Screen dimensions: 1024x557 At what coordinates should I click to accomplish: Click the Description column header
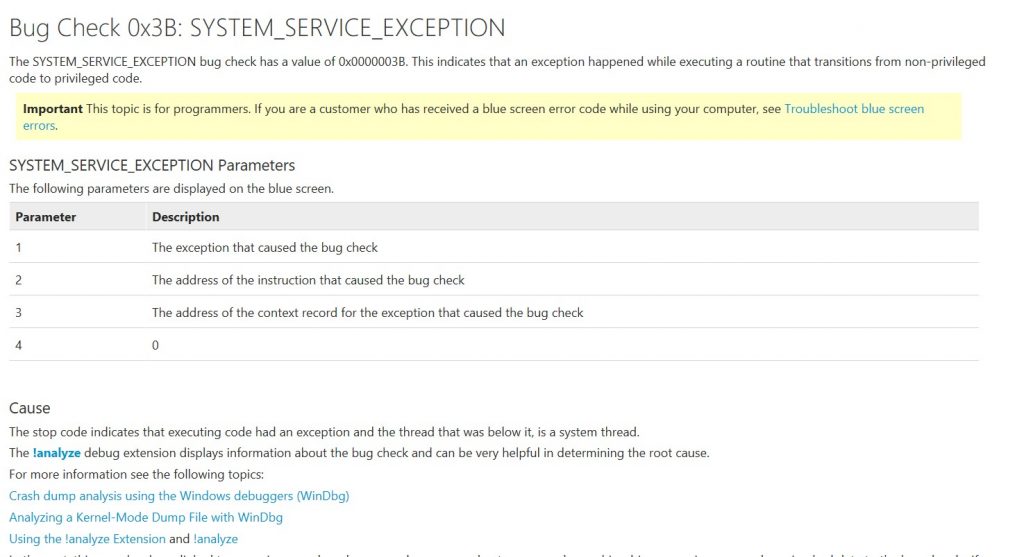[186, 217]
